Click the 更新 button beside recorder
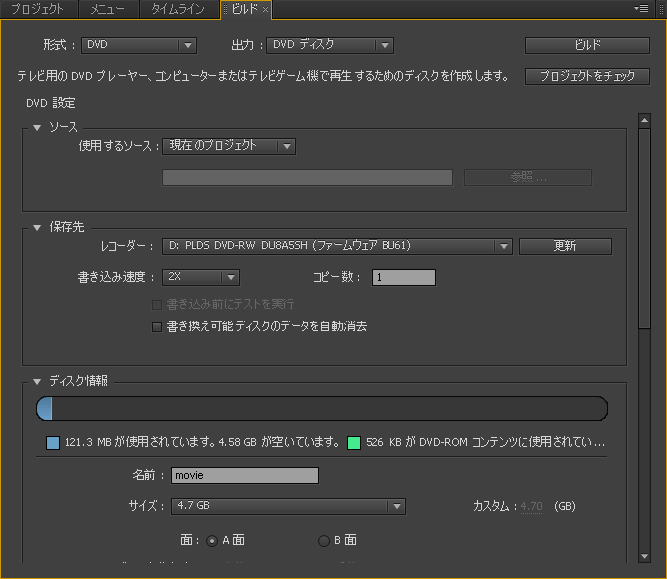The height and width of the screenshot is (579, 667). click(x=565, y=246)
